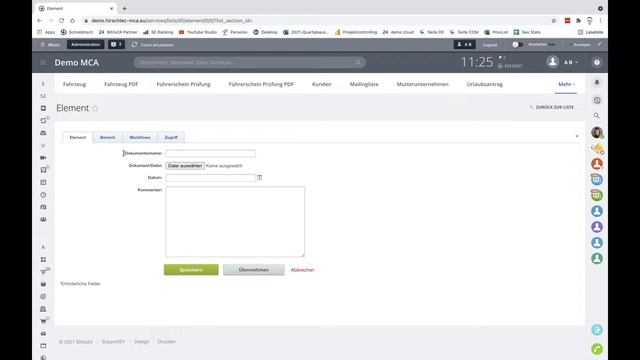The width and height of the screenshot is (640, 360).
Task: Switch to the Bereich tab
Action: pos(107,138)
